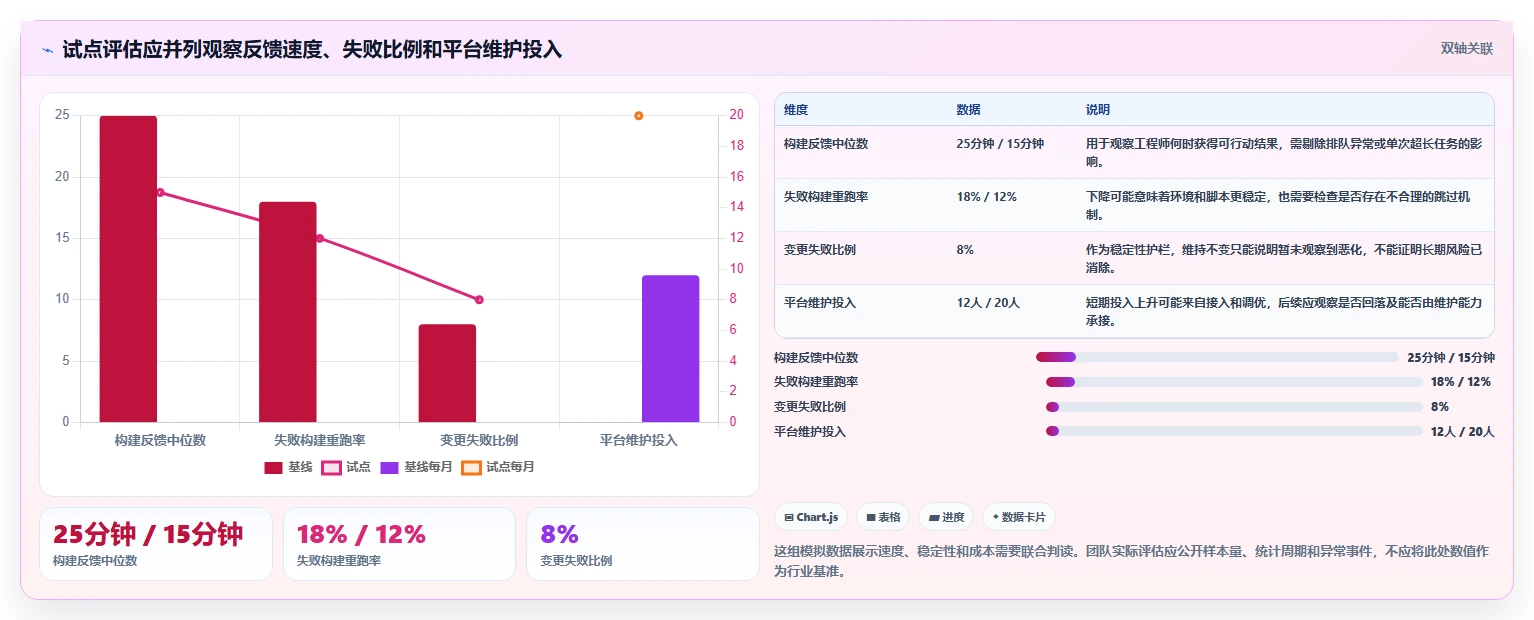This screenshot has height=620, width=1534.
Task: Toggle the 试点 legend dataset
Action: 346,467
